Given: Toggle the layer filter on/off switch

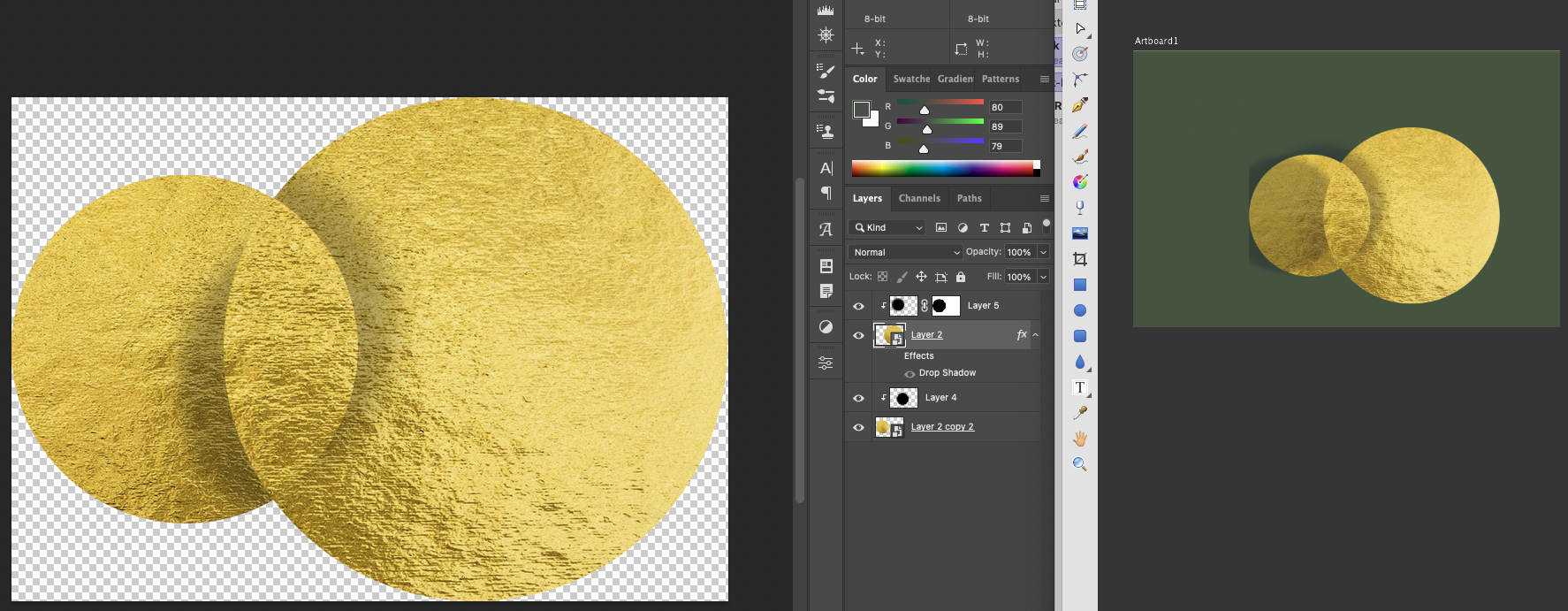Looking at the screenshot, I should click(1047, 226).
